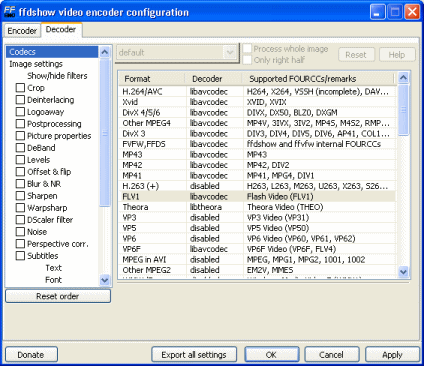Screen dimensions: 424x366
Task: Select the MP41 format row
Action: click(257, 176)
